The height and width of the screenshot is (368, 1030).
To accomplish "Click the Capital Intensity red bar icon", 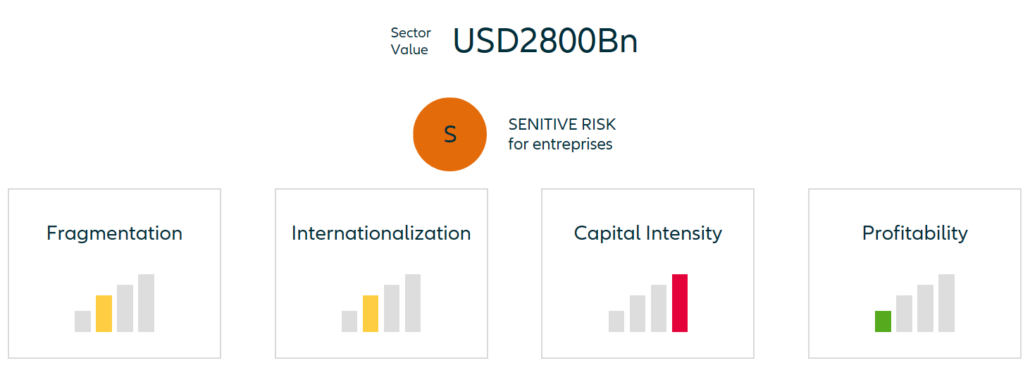I will (679, 303).
